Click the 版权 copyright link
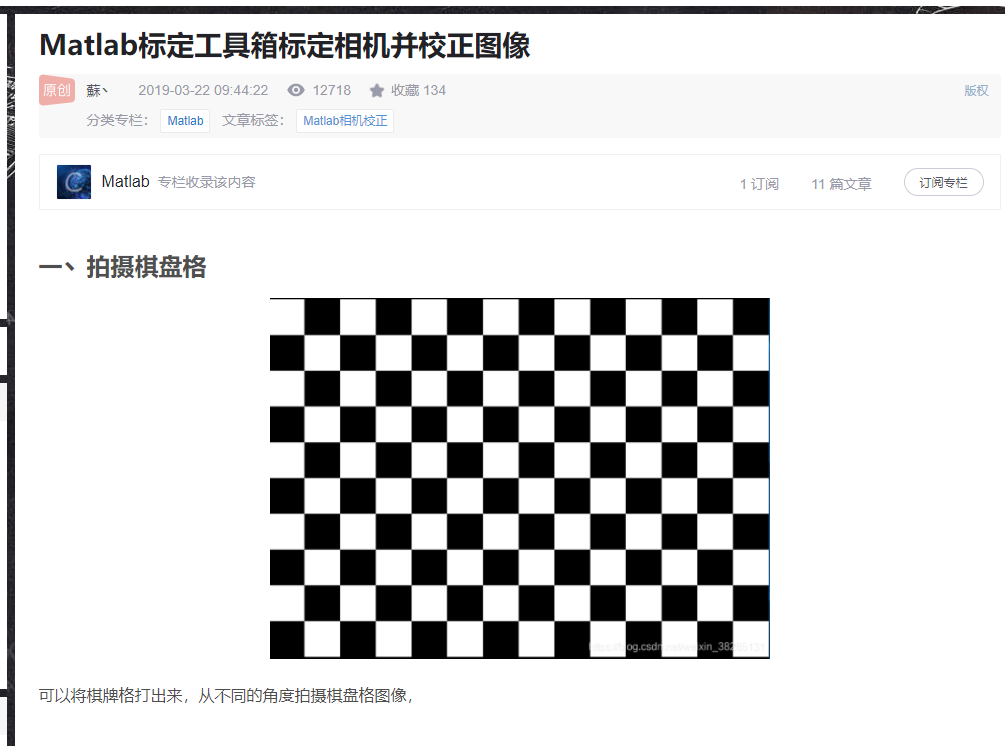Screen dimensions: 1005x746 coord(975,90)
